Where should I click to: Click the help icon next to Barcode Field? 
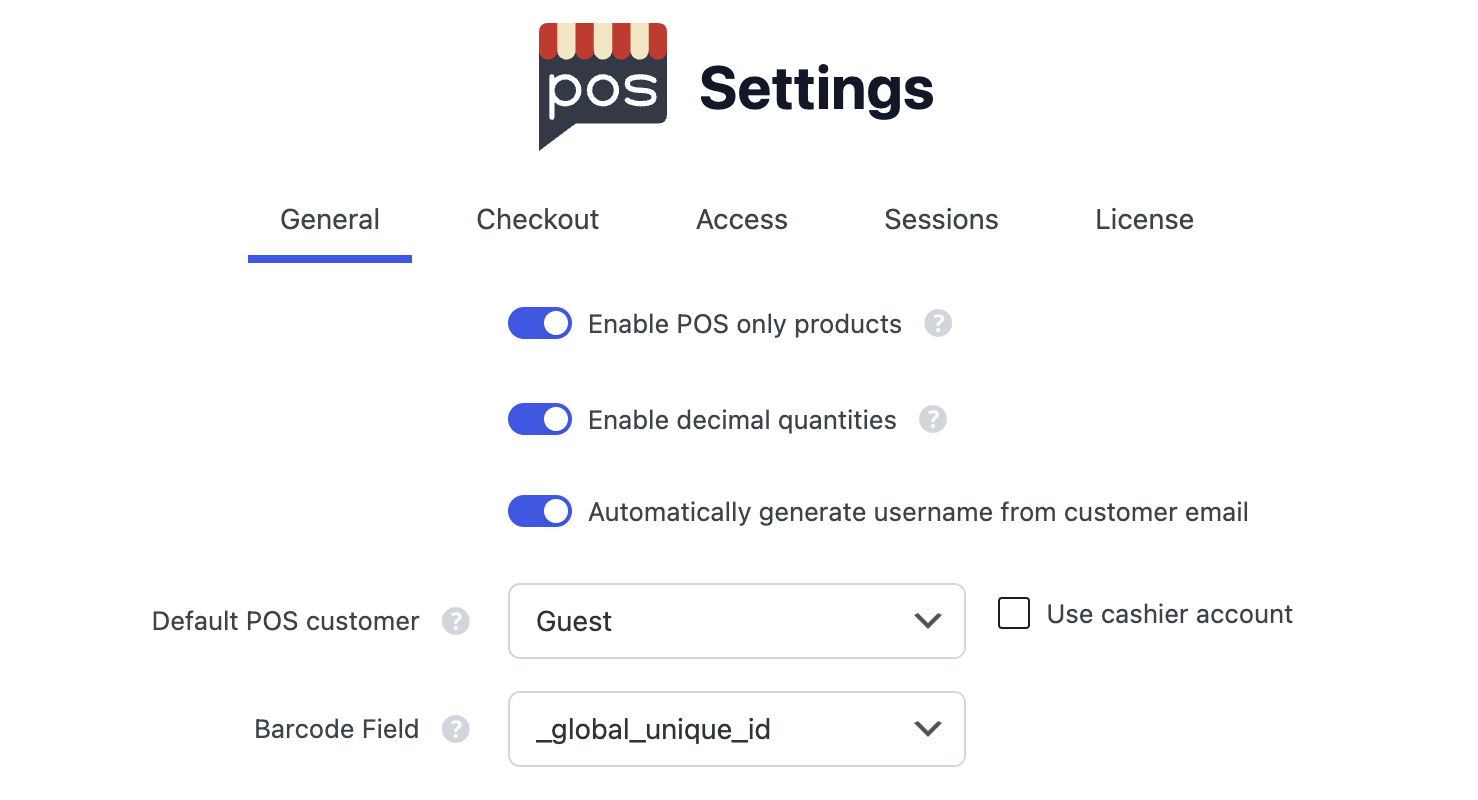point(456,729)
